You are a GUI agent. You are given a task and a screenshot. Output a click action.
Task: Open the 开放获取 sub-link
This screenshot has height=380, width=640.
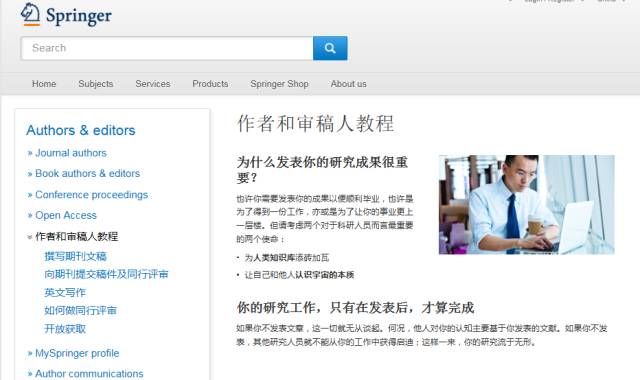tap(65, 329)
